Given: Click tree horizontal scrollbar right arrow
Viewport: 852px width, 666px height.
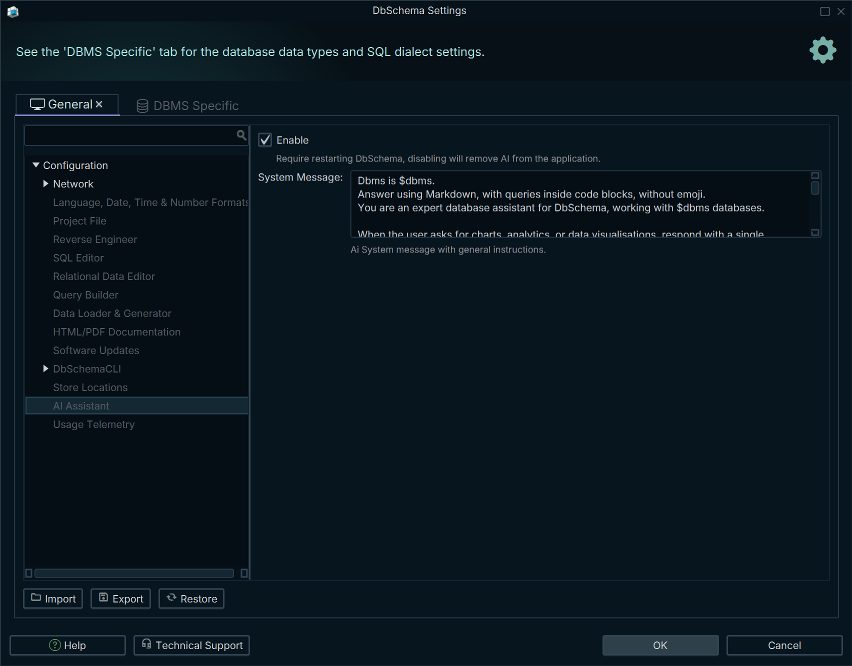Looking at the screenshot, I should pos(244,573).
